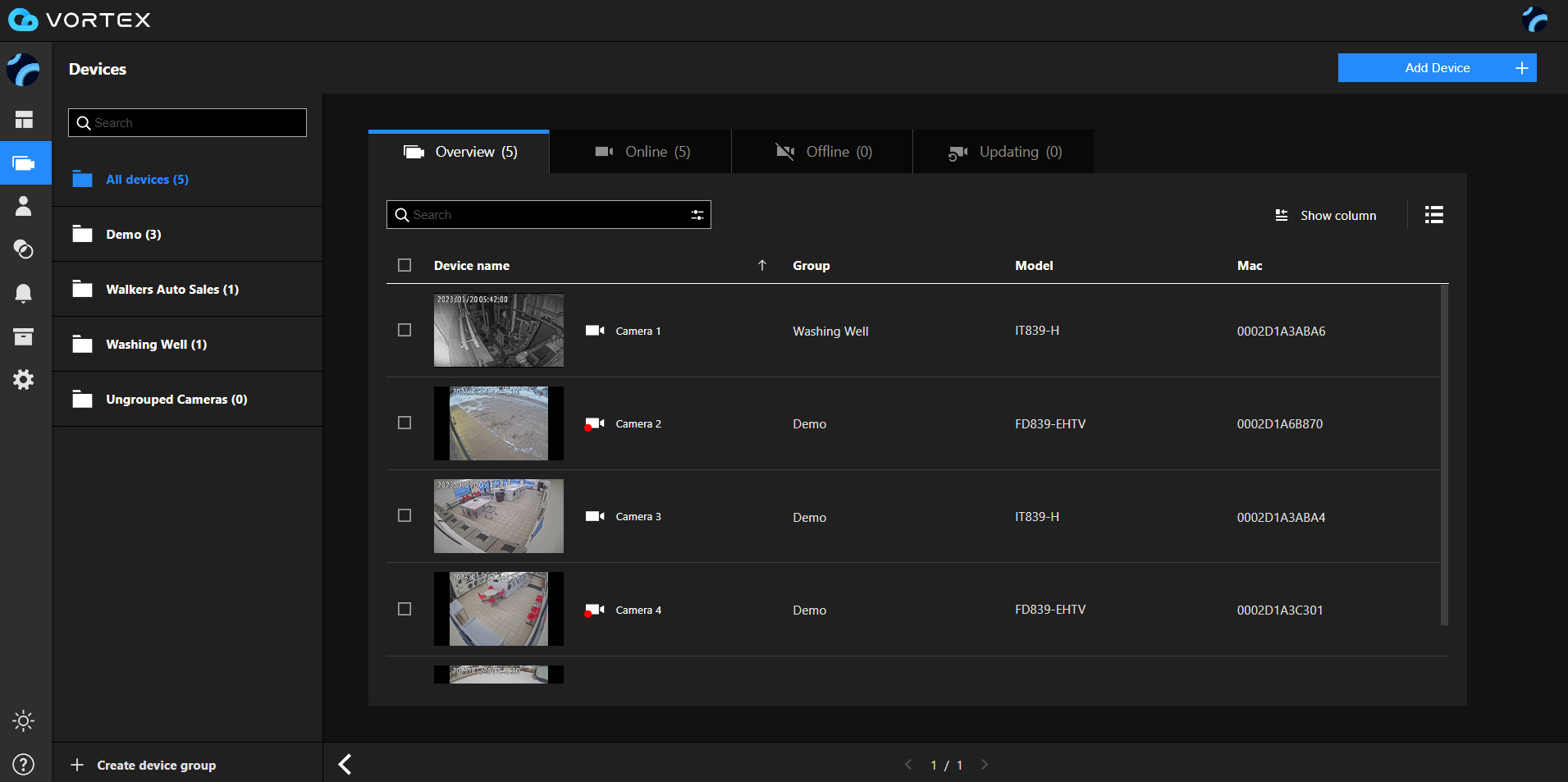The image size is (1568, 782).
Task: Open the notifications bell icon
Action: (24, 293)
